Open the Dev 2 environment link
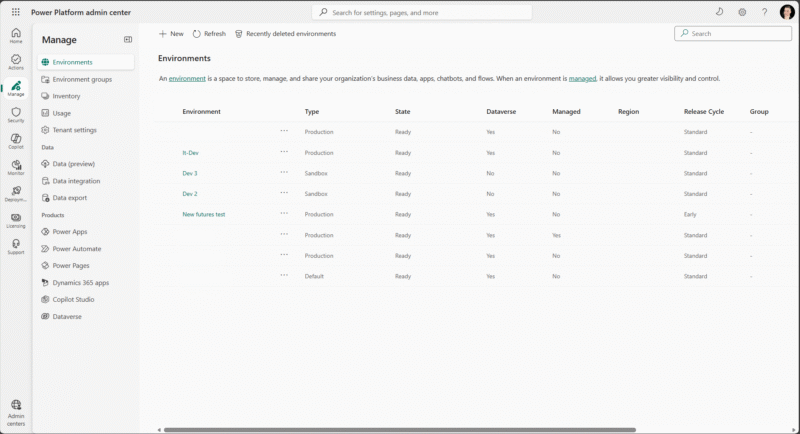The image size is (800, 434). tap(190, 194)
